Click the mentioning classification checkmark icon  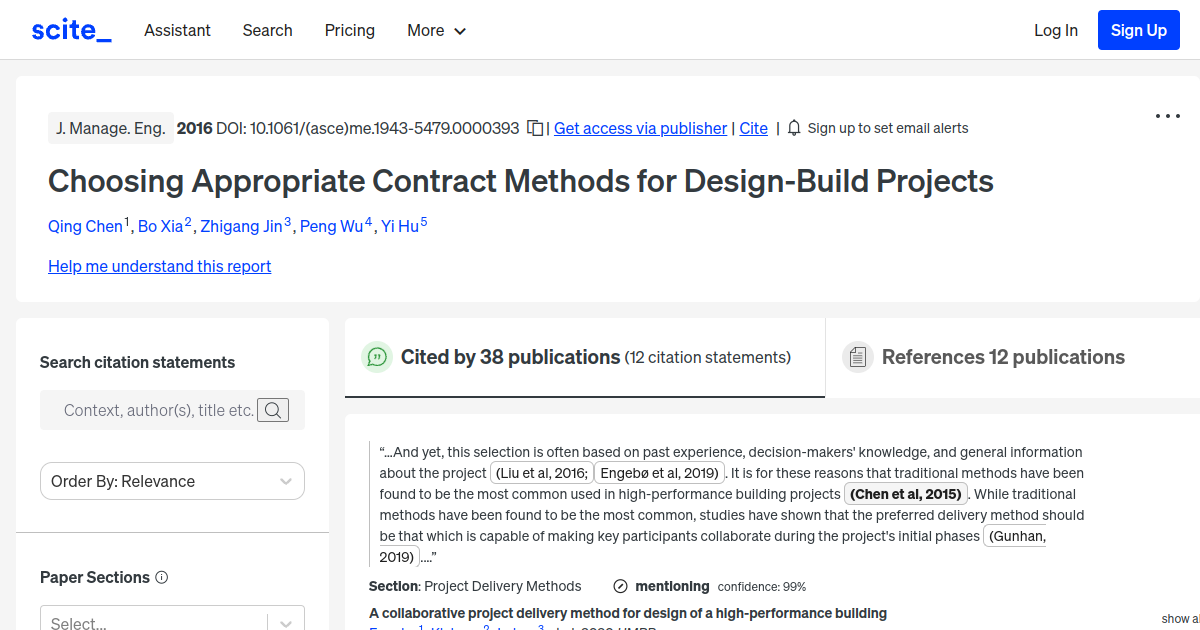click(x=620, y=586)
